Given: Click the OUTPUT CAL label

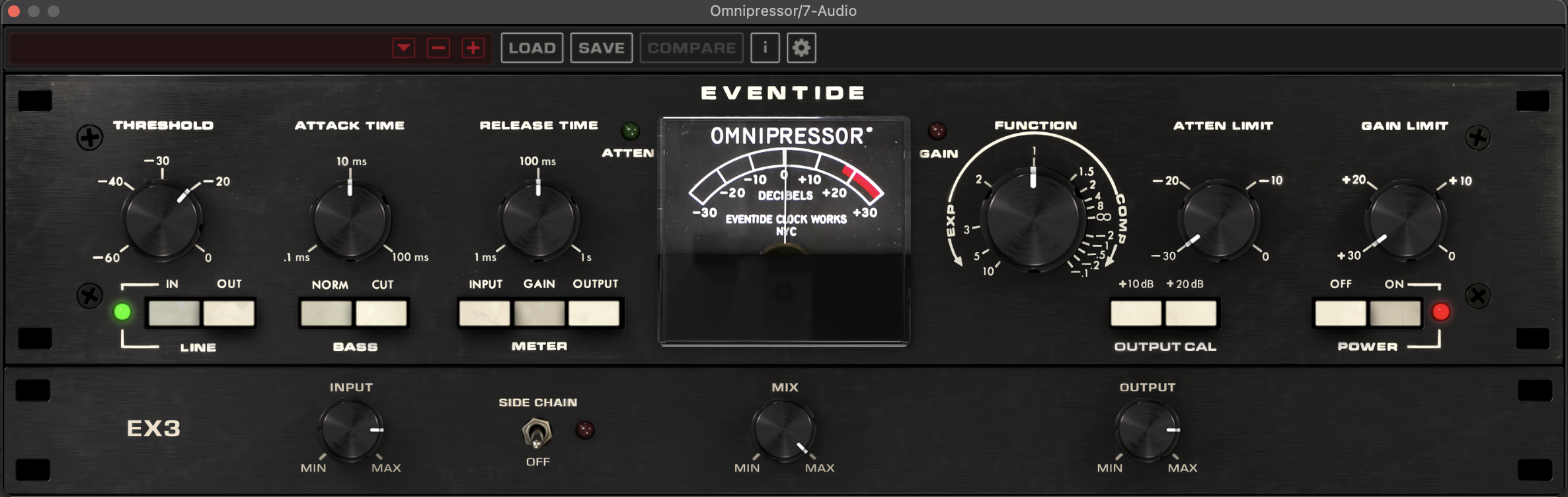Looking at the screenshot, I should coord(1165,347).
